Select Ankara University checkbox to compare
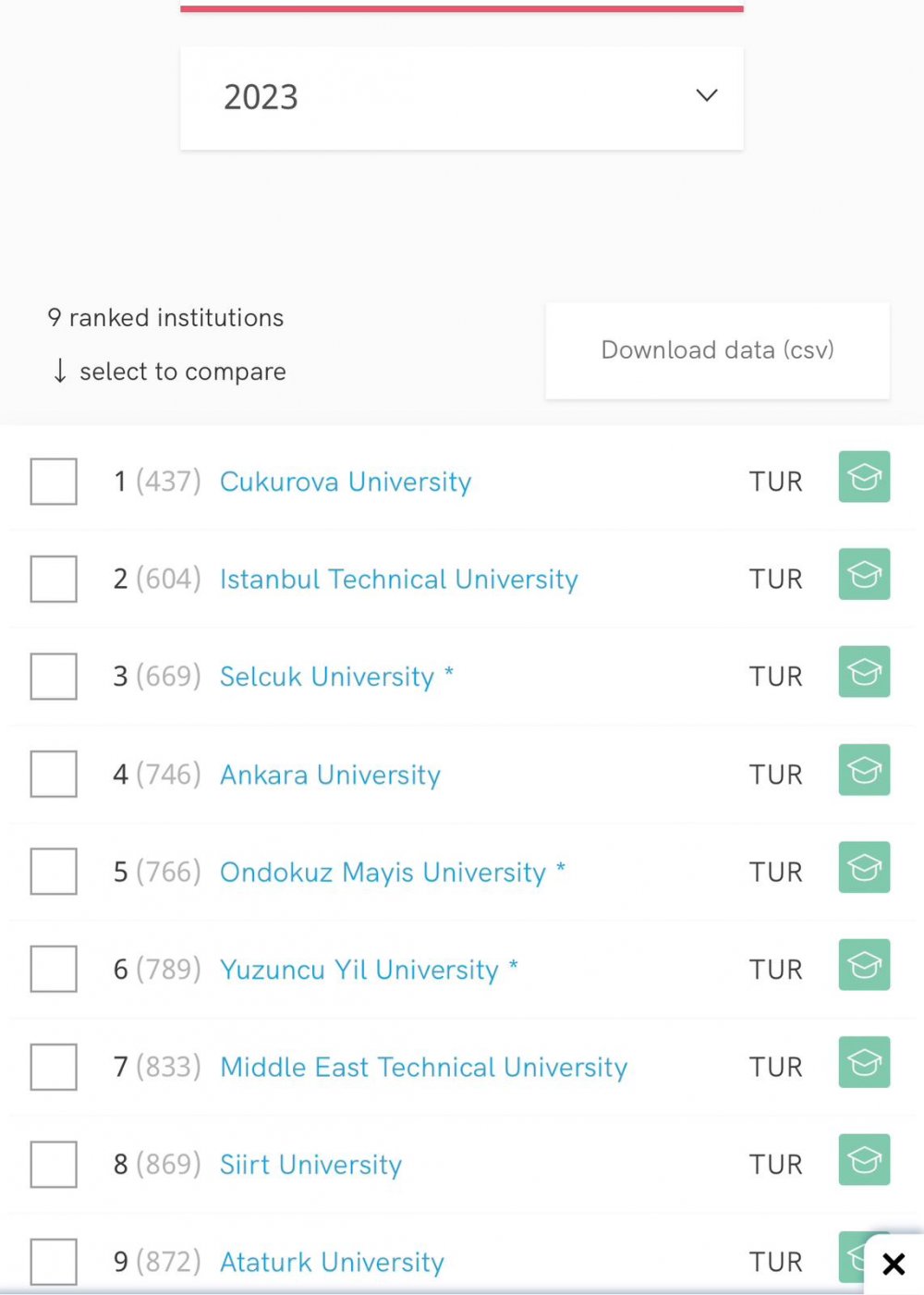The width and height of the screenshot is (924, 1295). pos(54,774)
